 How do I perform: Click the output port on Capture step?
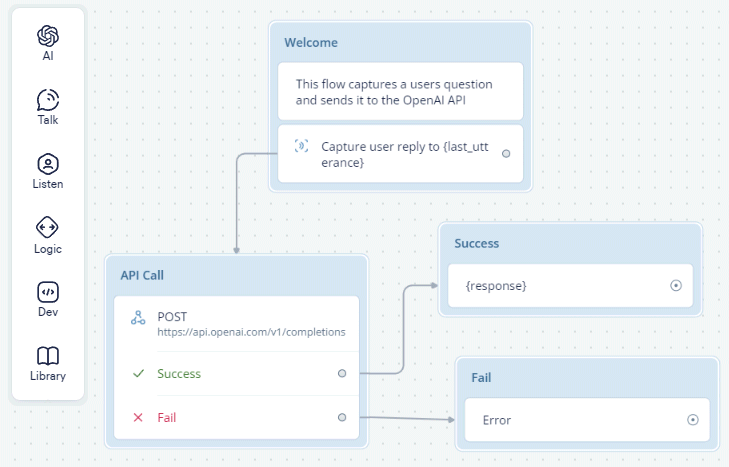506,154
